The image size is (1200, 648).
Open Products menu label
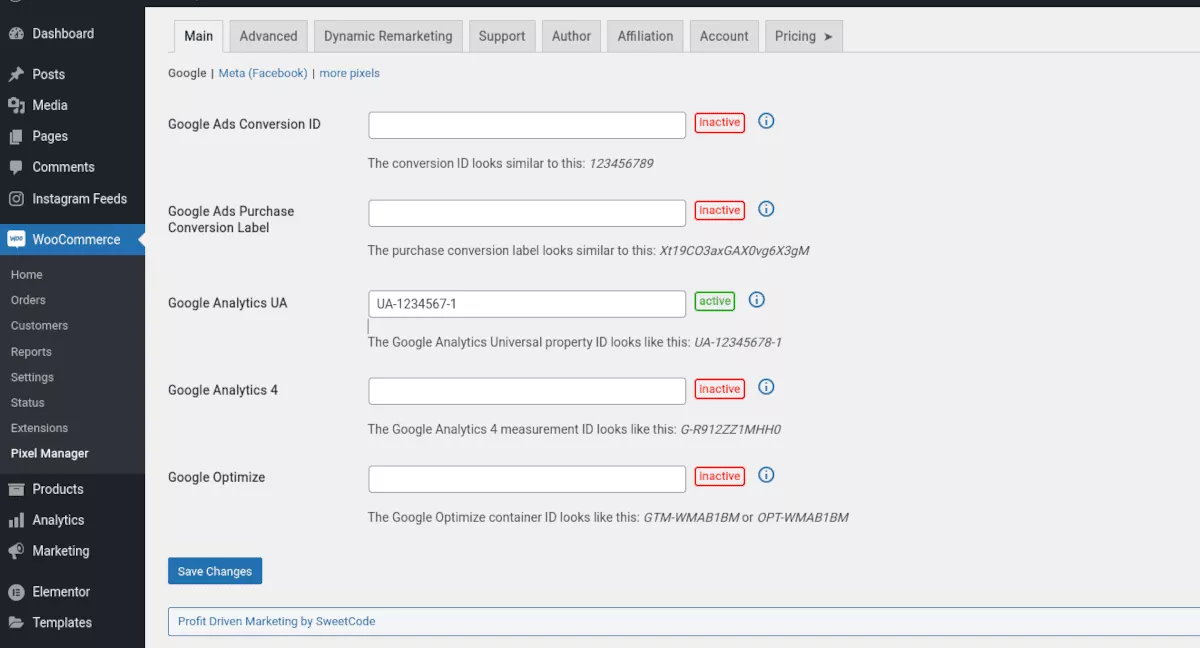pyautogui.click(x=58, y=489)
